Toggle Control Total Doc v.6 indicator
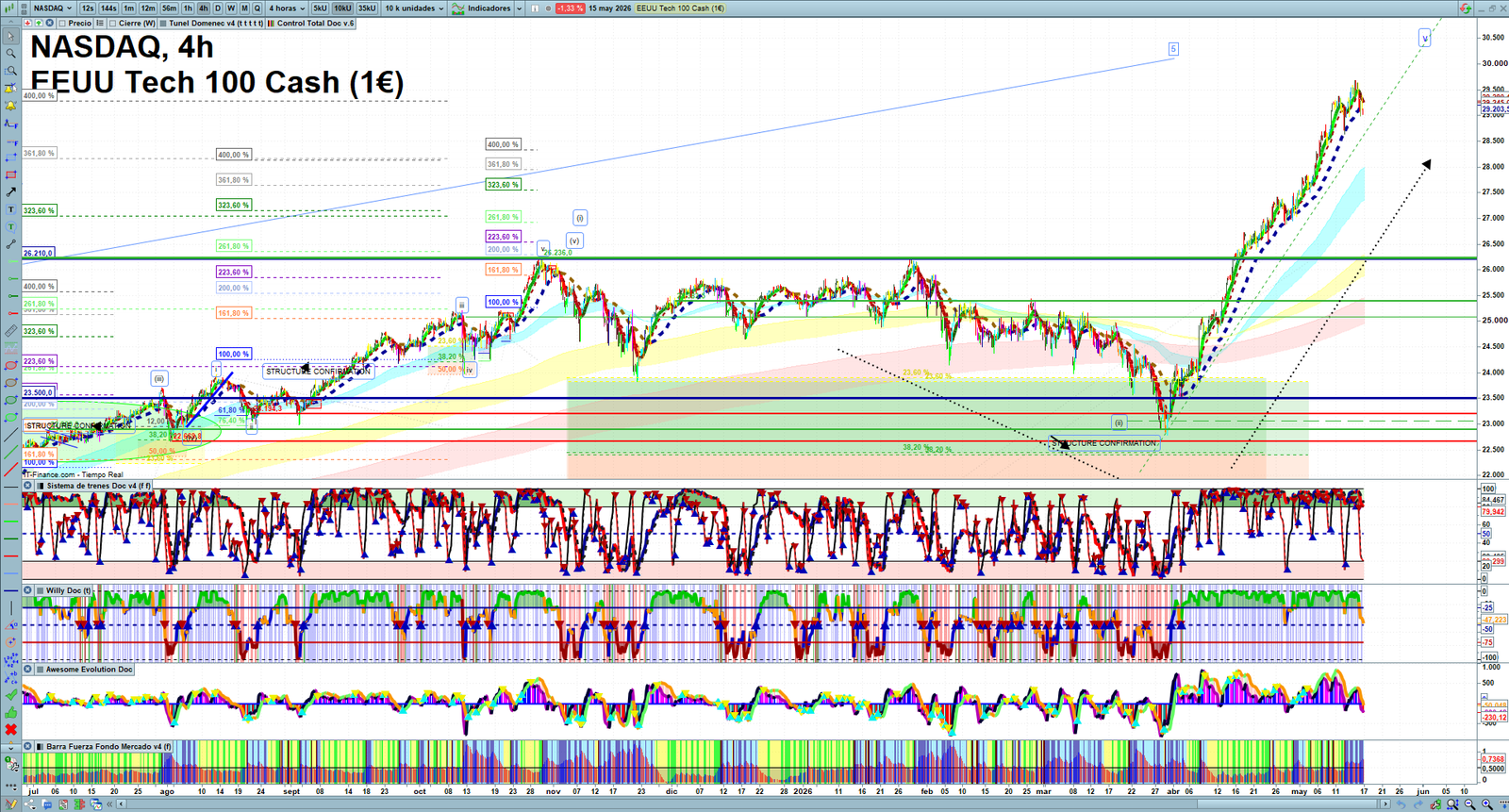Image resolution: width=1509 pixels, height=812 pixels. pos(272,24)
